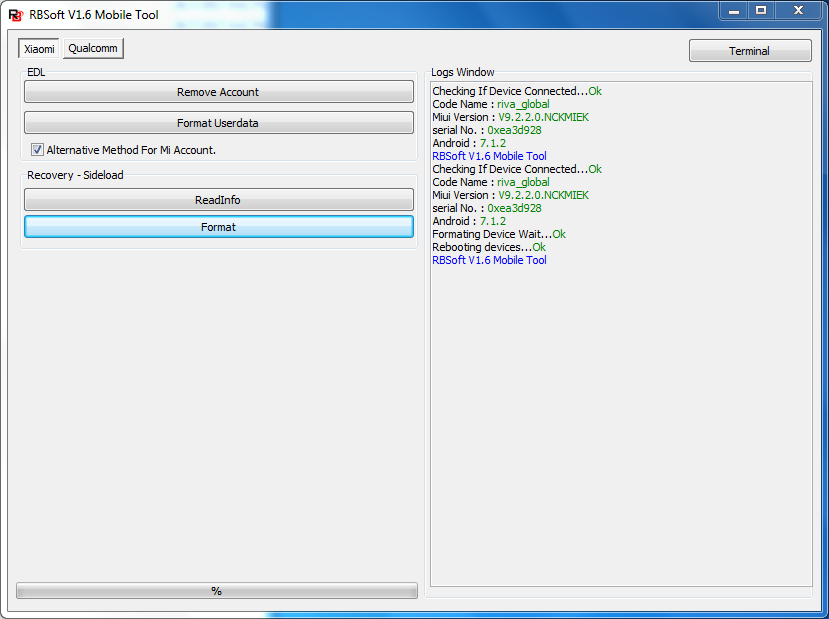Click 'Rebooting devices...Ok' log line

(489, 247)
